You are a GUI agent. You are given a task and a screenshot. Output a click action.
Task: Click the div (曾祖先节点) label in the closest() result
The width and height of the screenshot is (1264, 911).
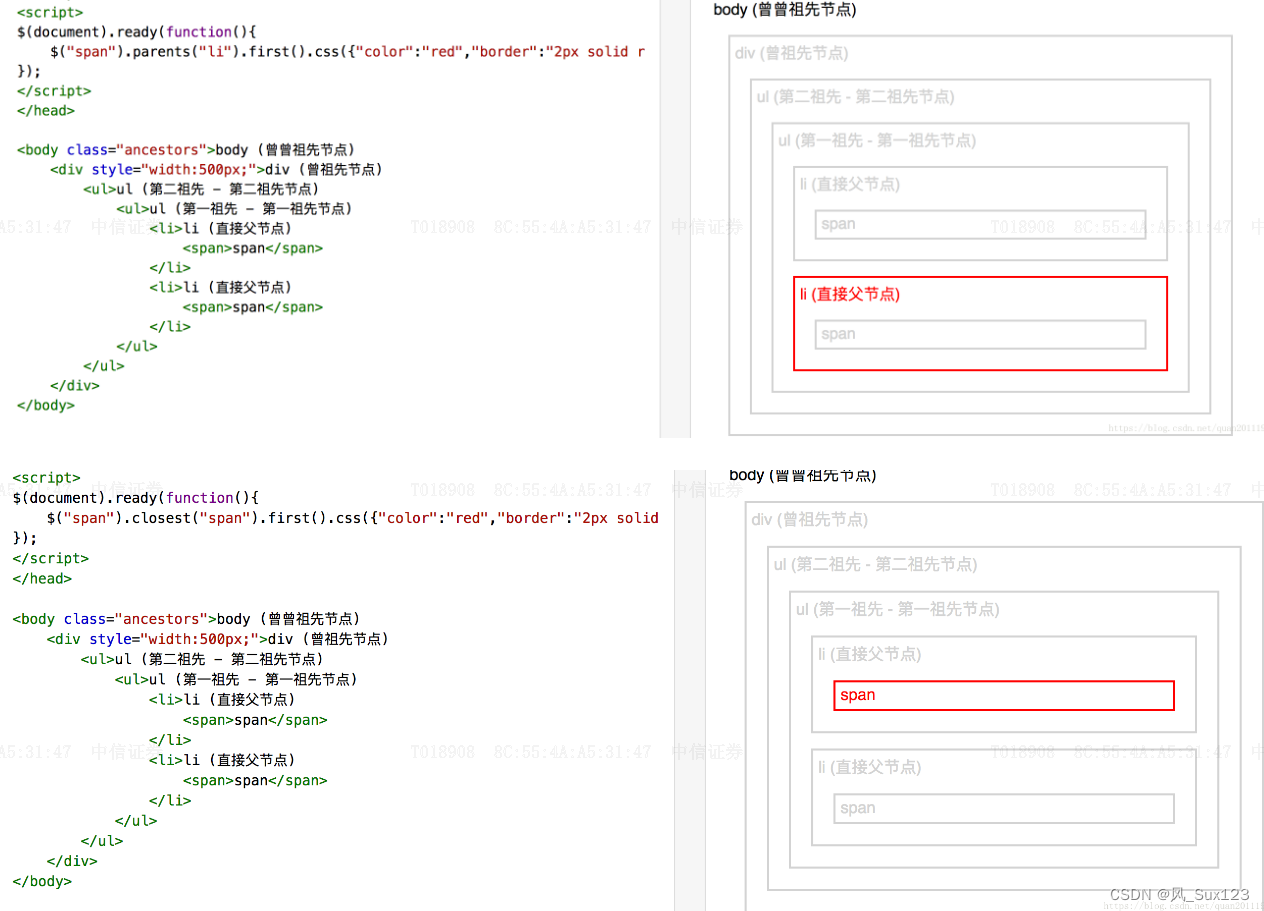pos(809,520)
